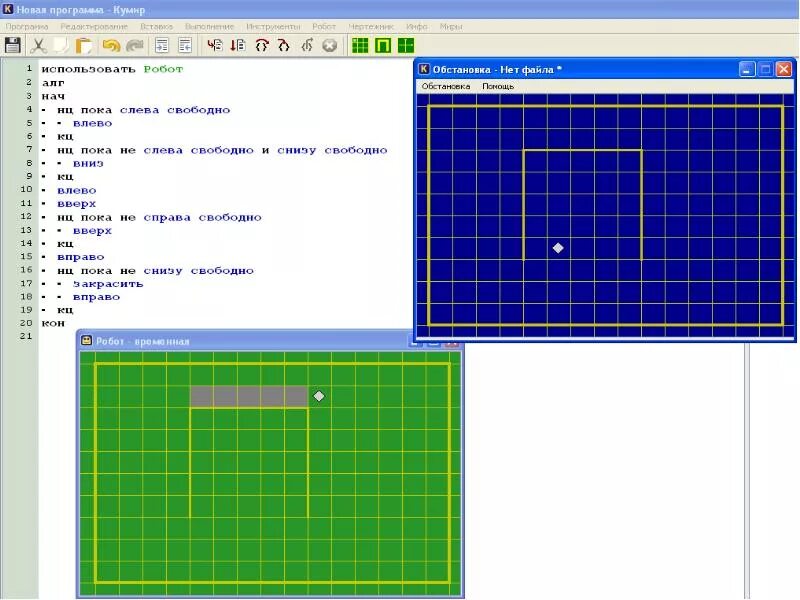Click the Paste clipboard icon
Screen dimensions: 800x600
[84, 45]
